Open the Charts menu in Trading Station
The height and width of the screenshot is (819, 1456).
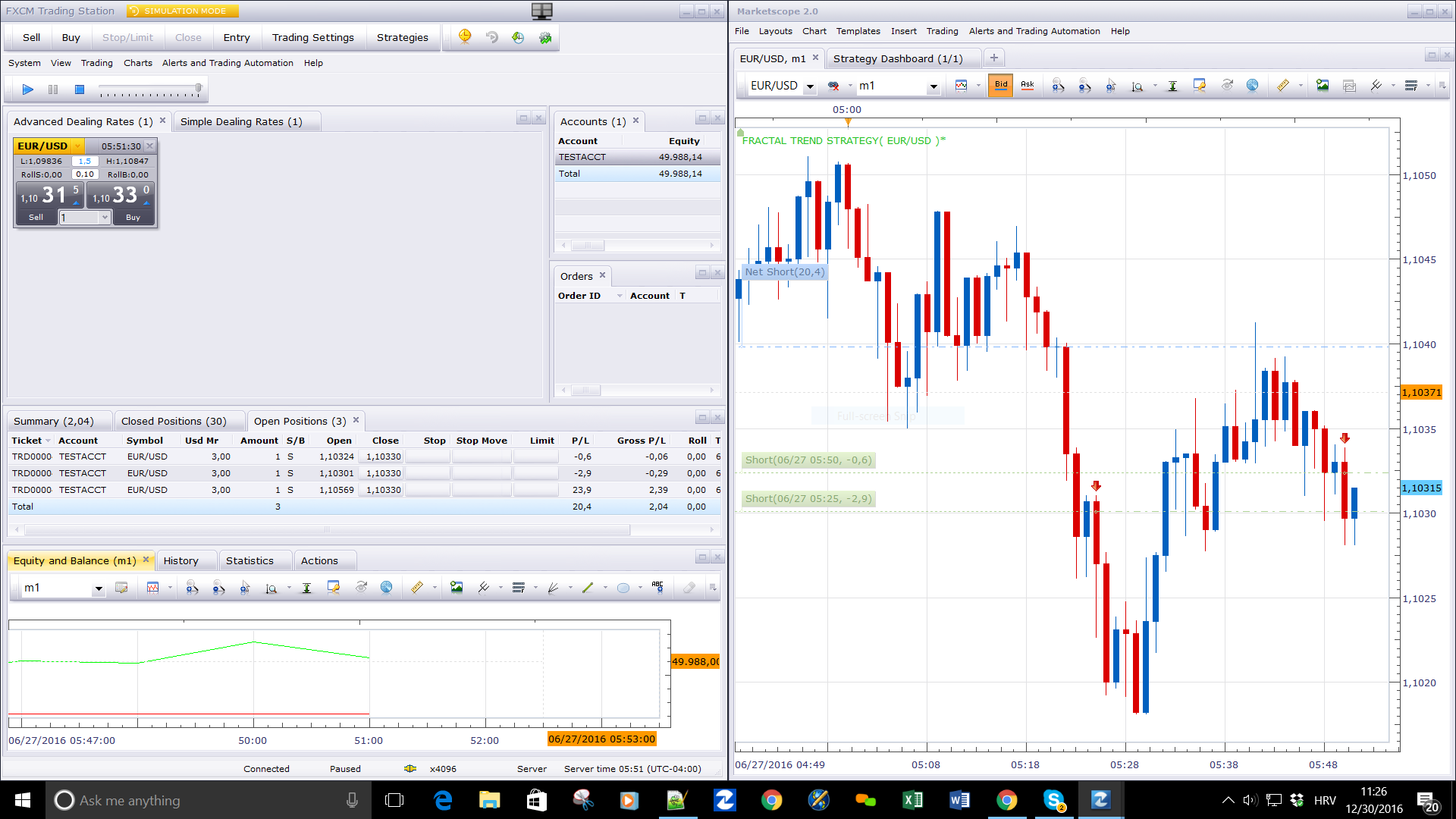click(x=138, y=63)
